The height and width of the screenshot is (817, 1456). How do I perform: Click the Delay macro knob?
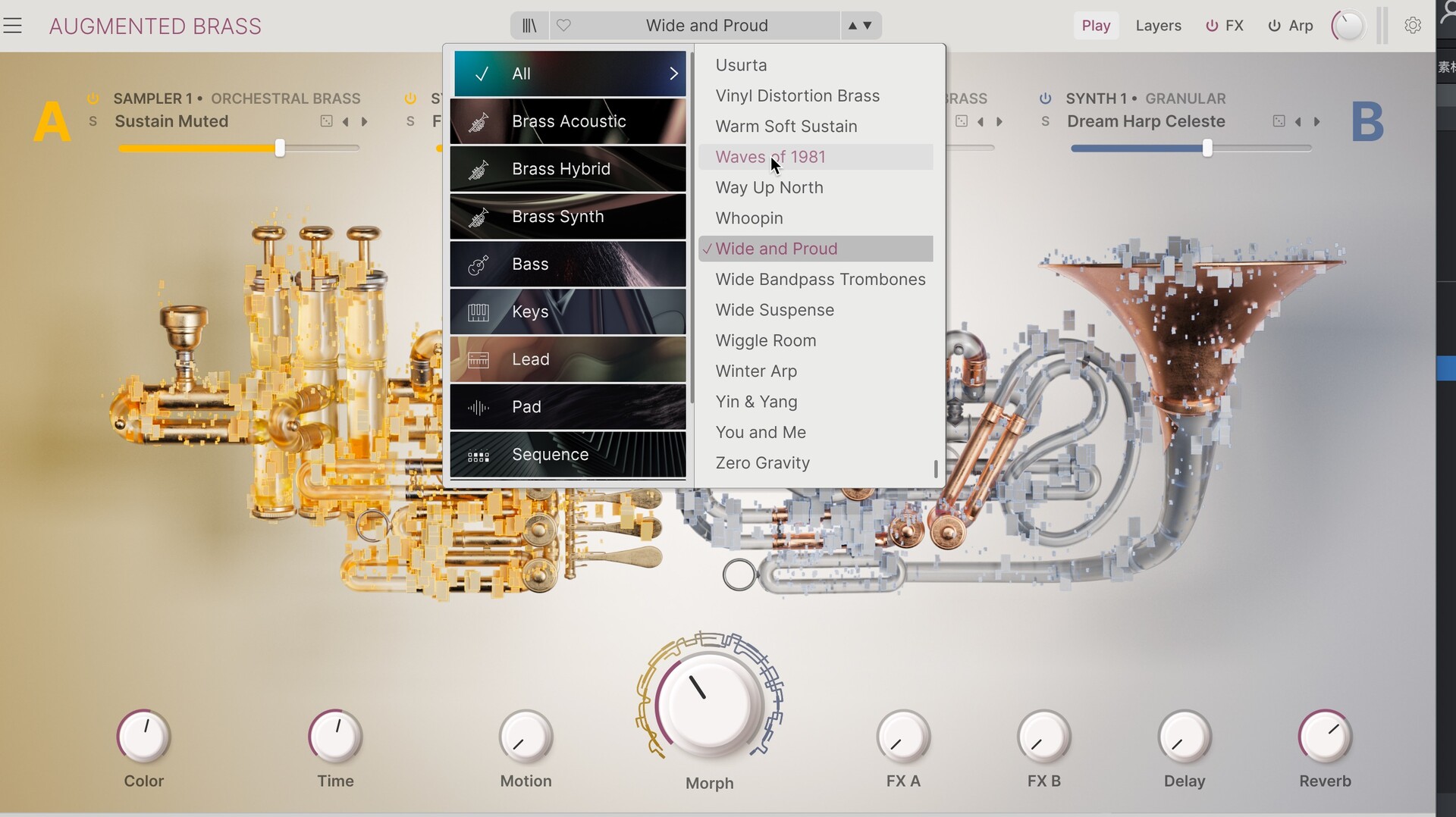(x=1185, y=736)
